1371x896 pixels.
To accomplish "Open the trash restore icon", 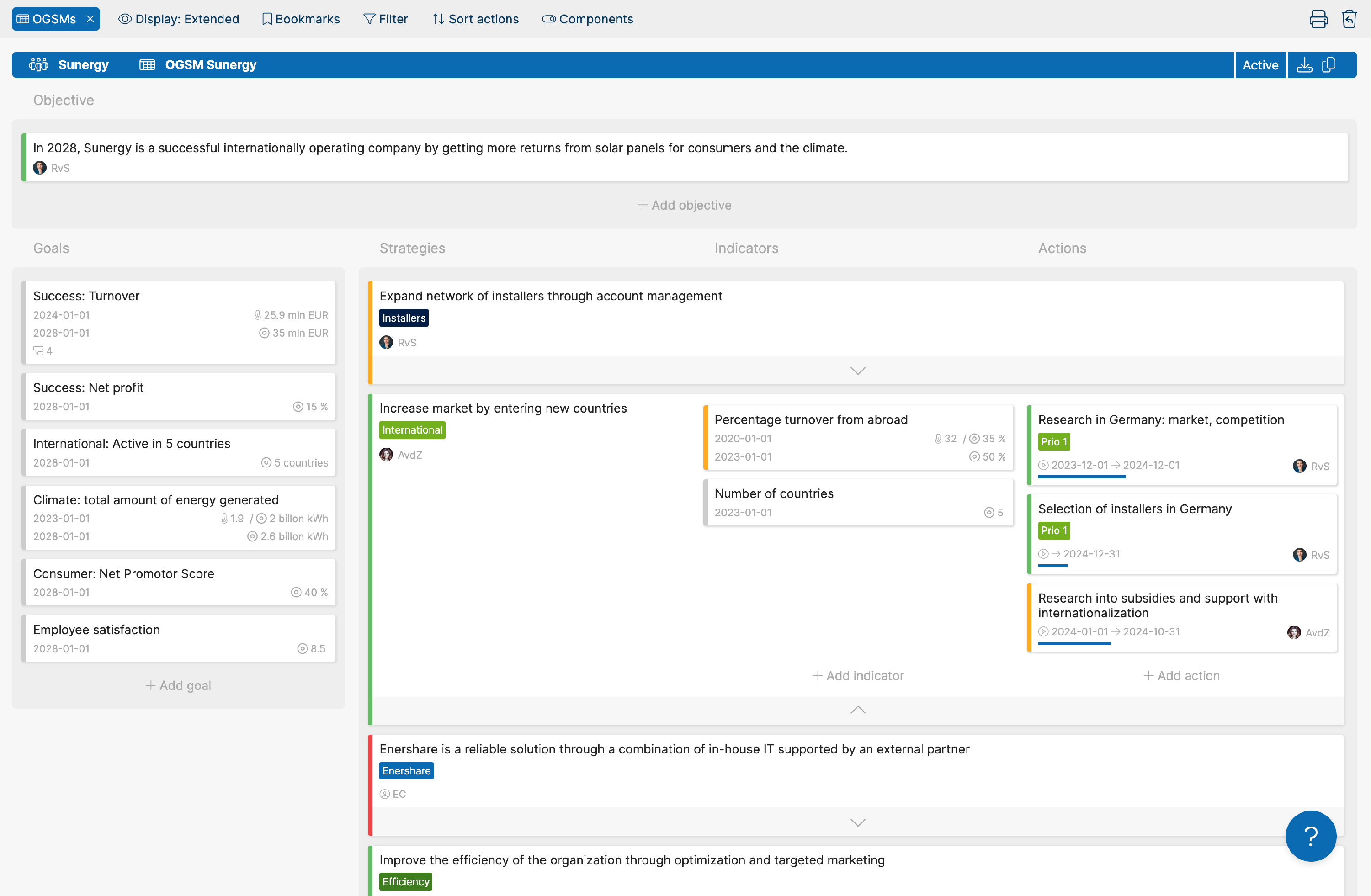I will pyautogui.click(x=1349, y=19).
